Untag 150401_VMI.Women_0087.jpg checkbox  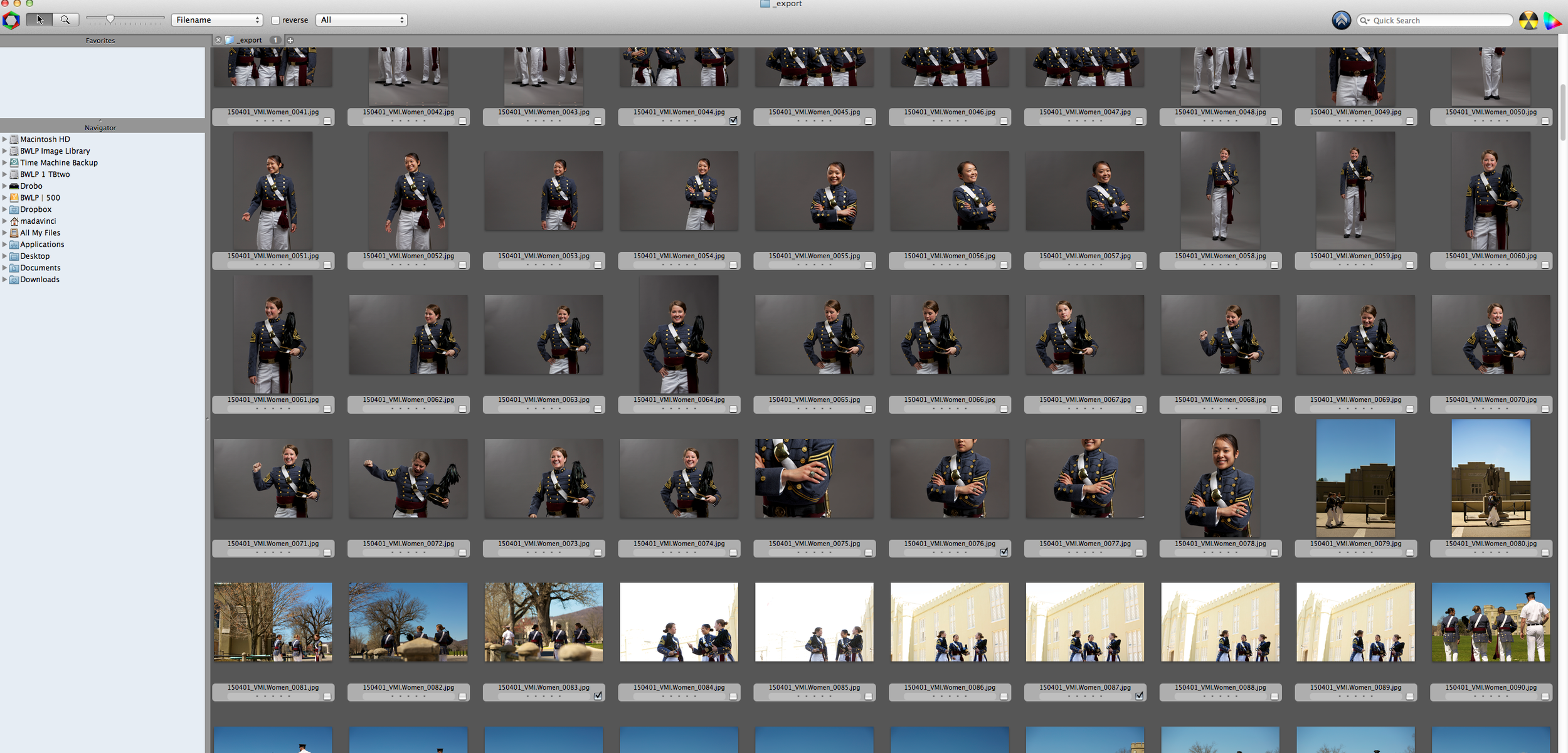coord(1139,695)
